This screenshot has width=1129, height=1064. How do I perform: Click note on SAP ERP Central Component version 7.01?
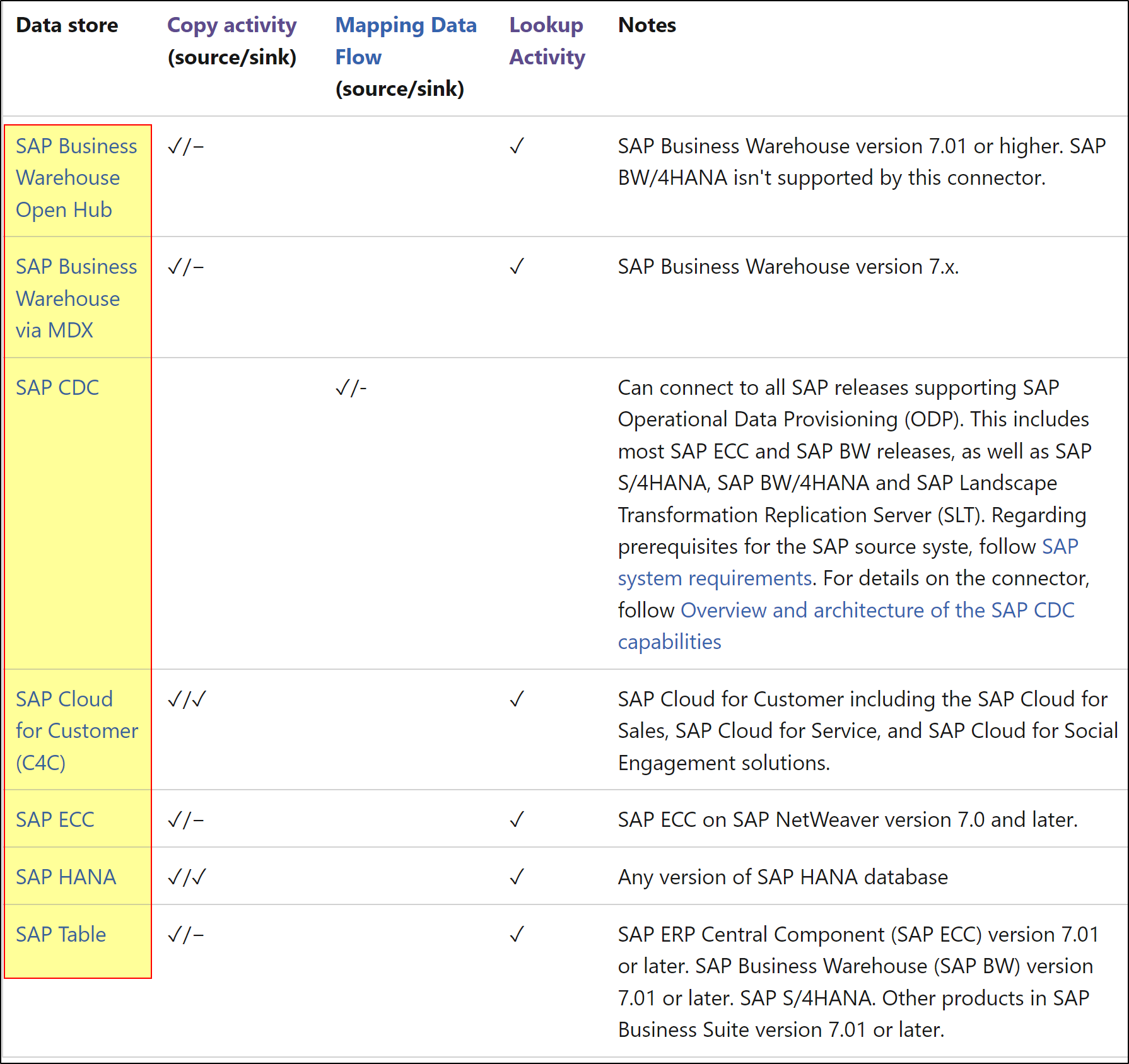point(858,982)
